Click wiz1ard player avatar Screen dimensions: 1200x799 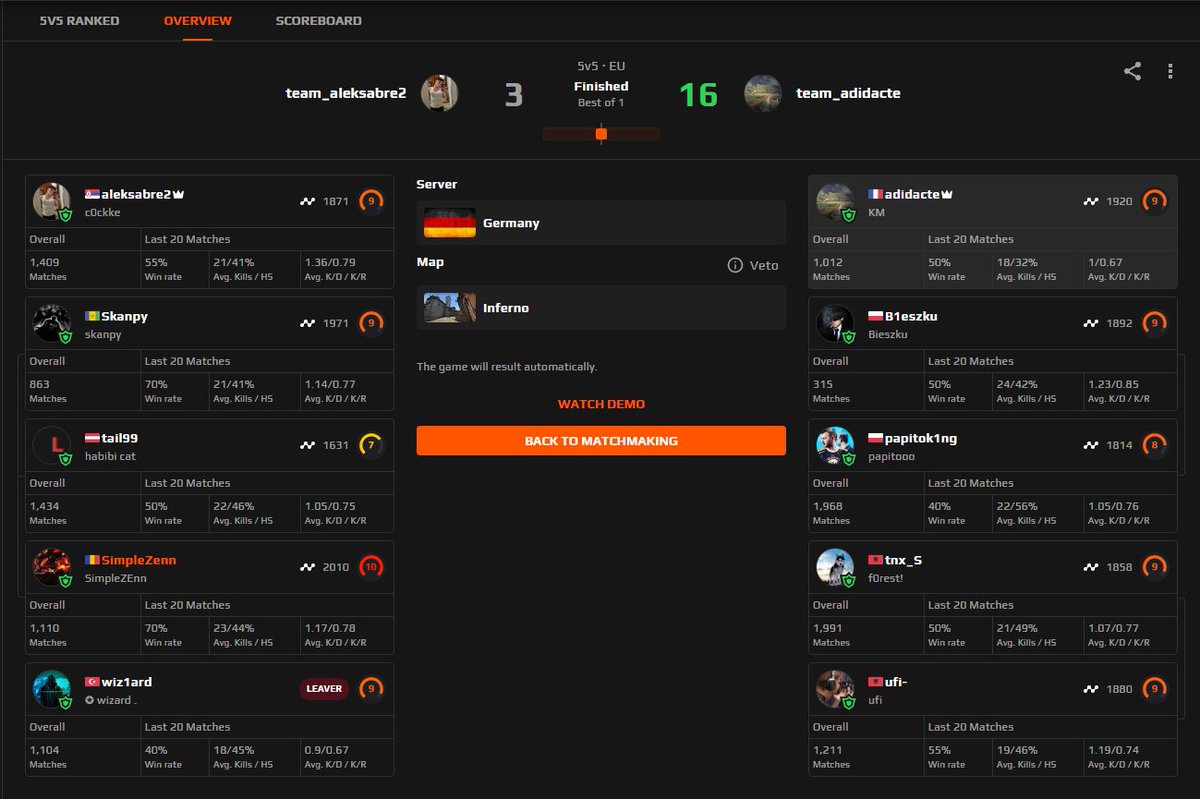click(x=52, y=689)
